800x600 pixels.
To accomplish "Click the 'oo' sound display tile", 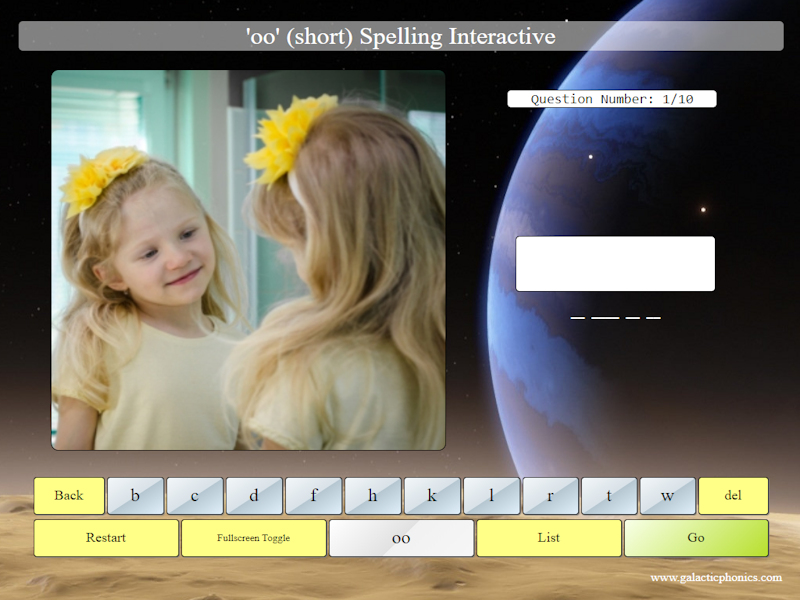I will 401,538.
